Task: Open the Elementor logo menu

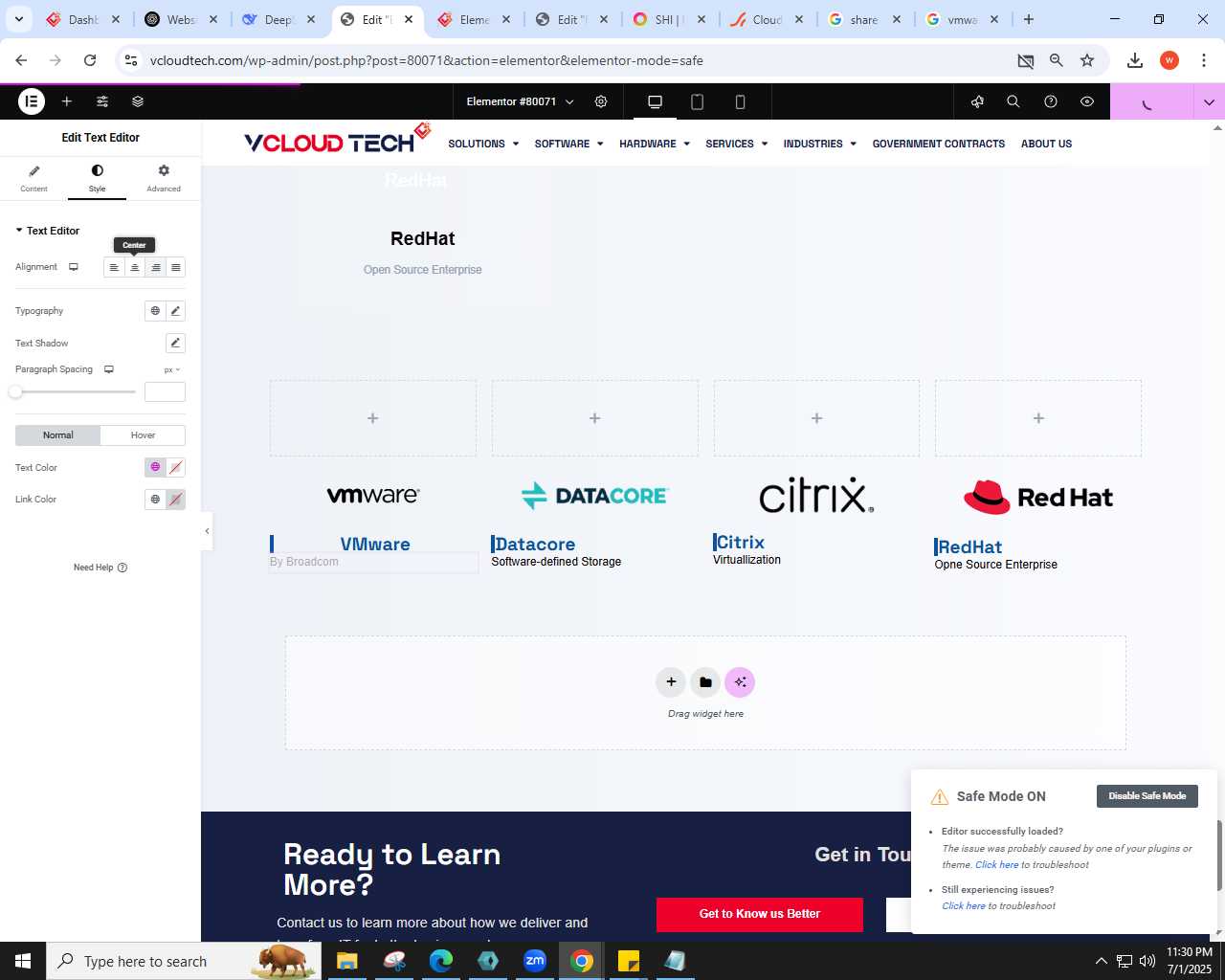Action: (32, 101)
